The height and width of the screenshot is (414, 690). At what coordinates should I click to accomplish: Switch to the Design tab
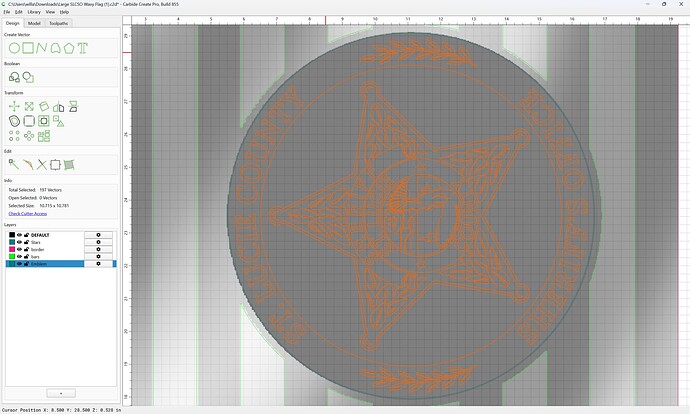pos(12,23)
